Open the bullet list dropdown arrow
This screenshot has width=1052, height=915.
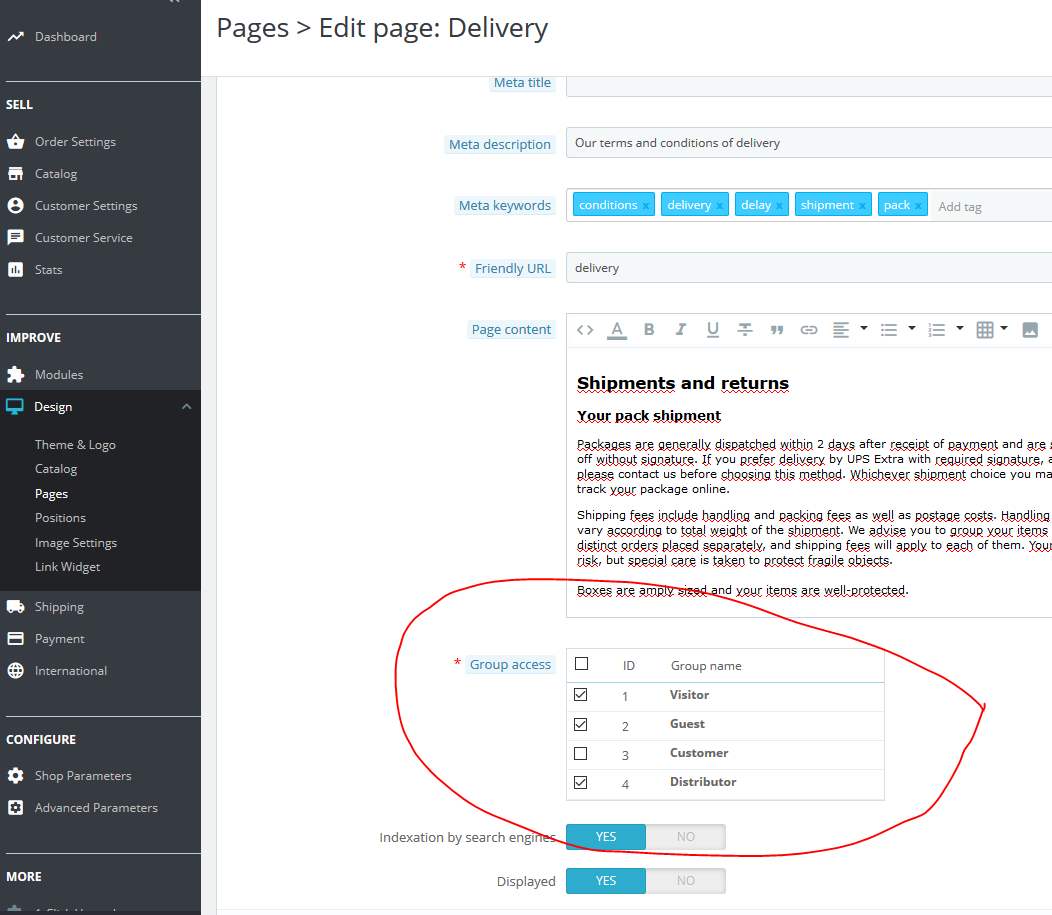(912, 328)
